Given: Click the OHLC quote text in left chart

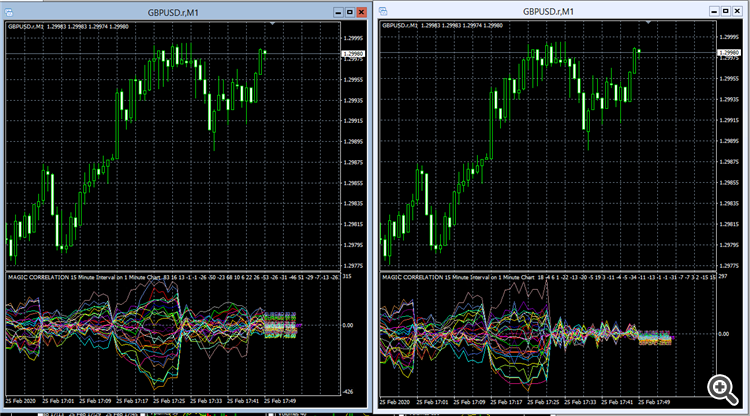Looking at the screenshot, I should click(68, 27).
